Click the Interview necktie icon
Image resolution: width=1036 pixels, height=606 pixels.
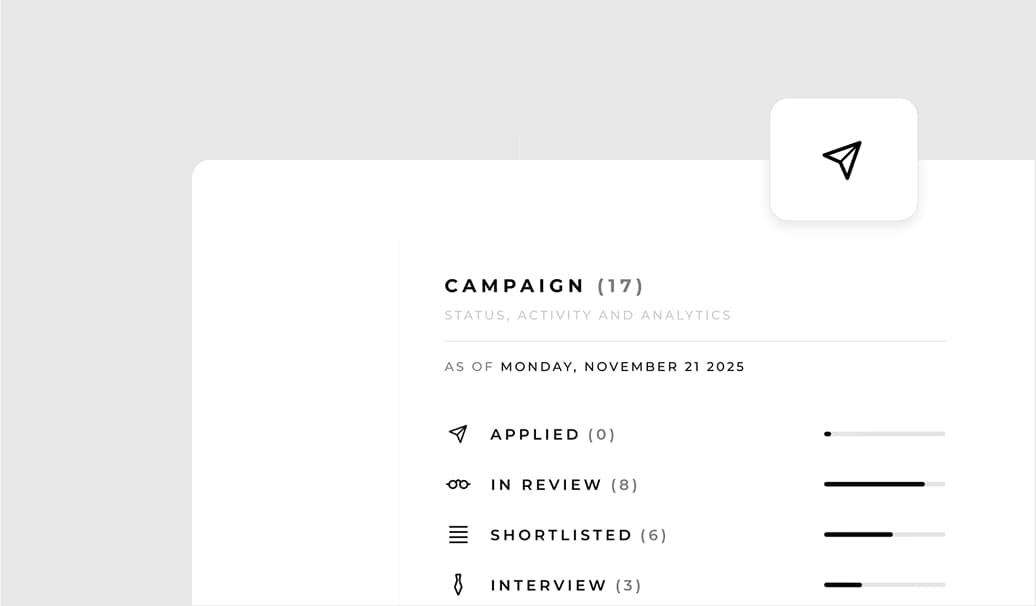pyautogui.click(x=458, y=585)
